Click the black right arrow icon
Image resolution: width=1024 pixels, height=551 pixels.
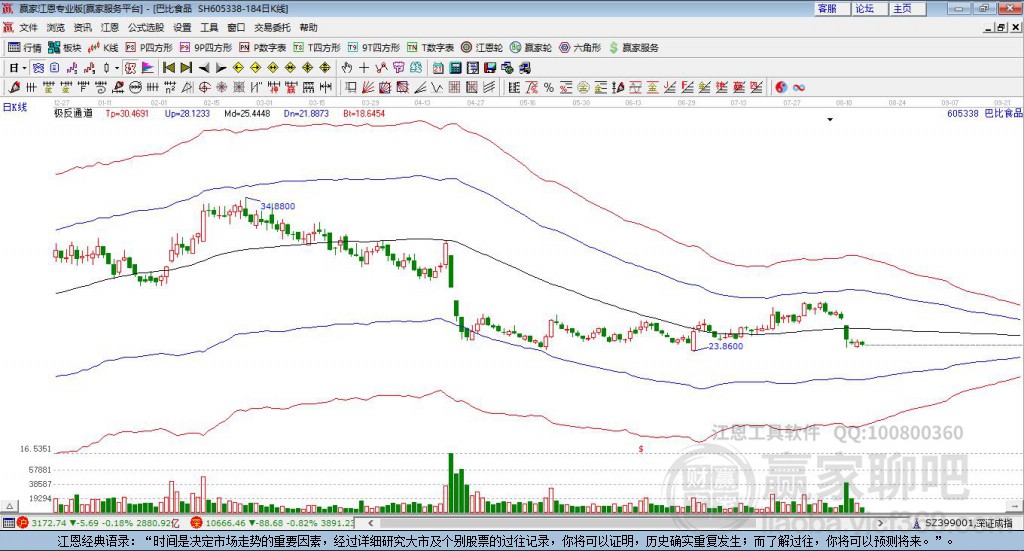click(x=221, y=68)
